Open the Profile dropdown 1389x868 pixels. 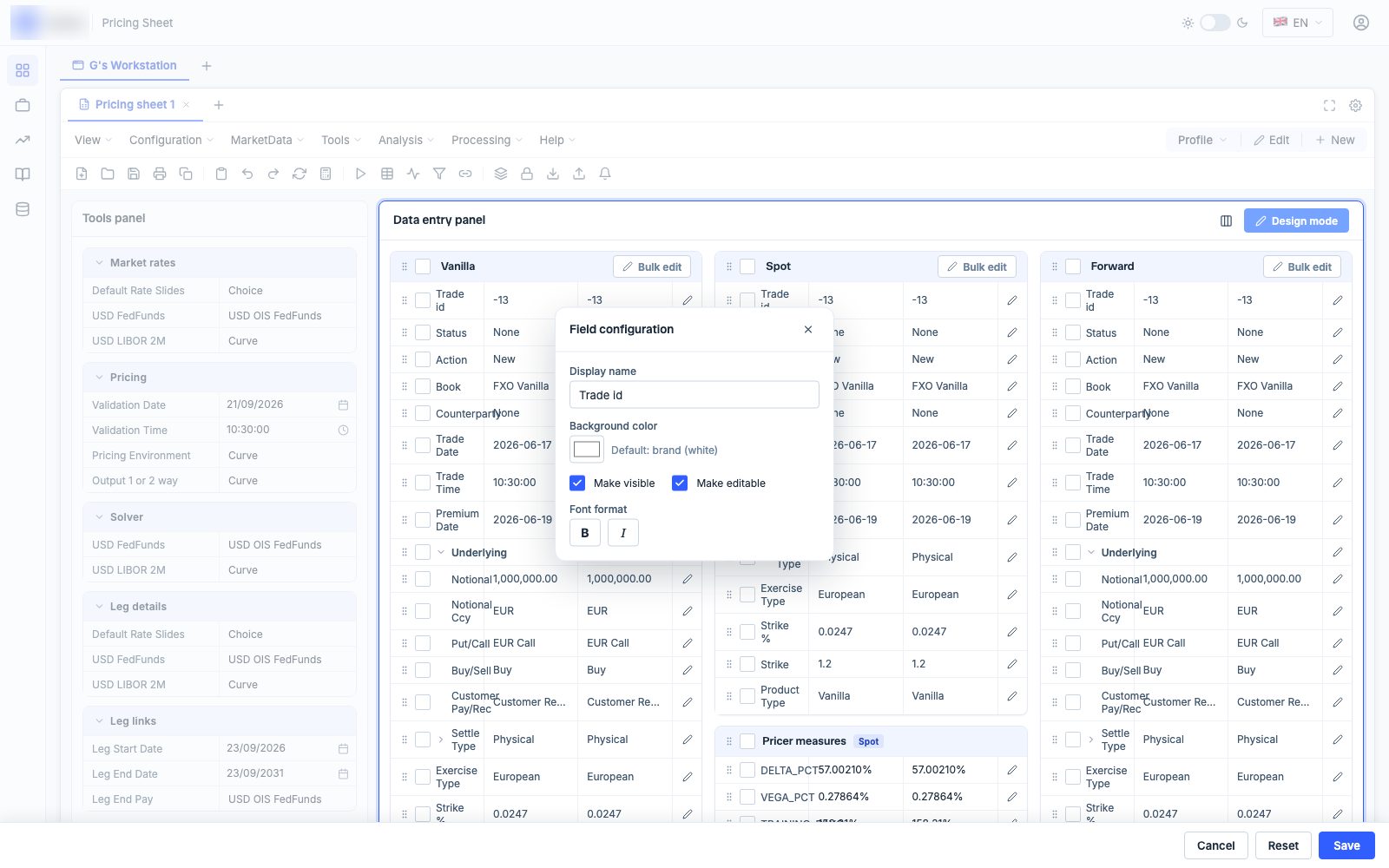tap(1202, 140)
